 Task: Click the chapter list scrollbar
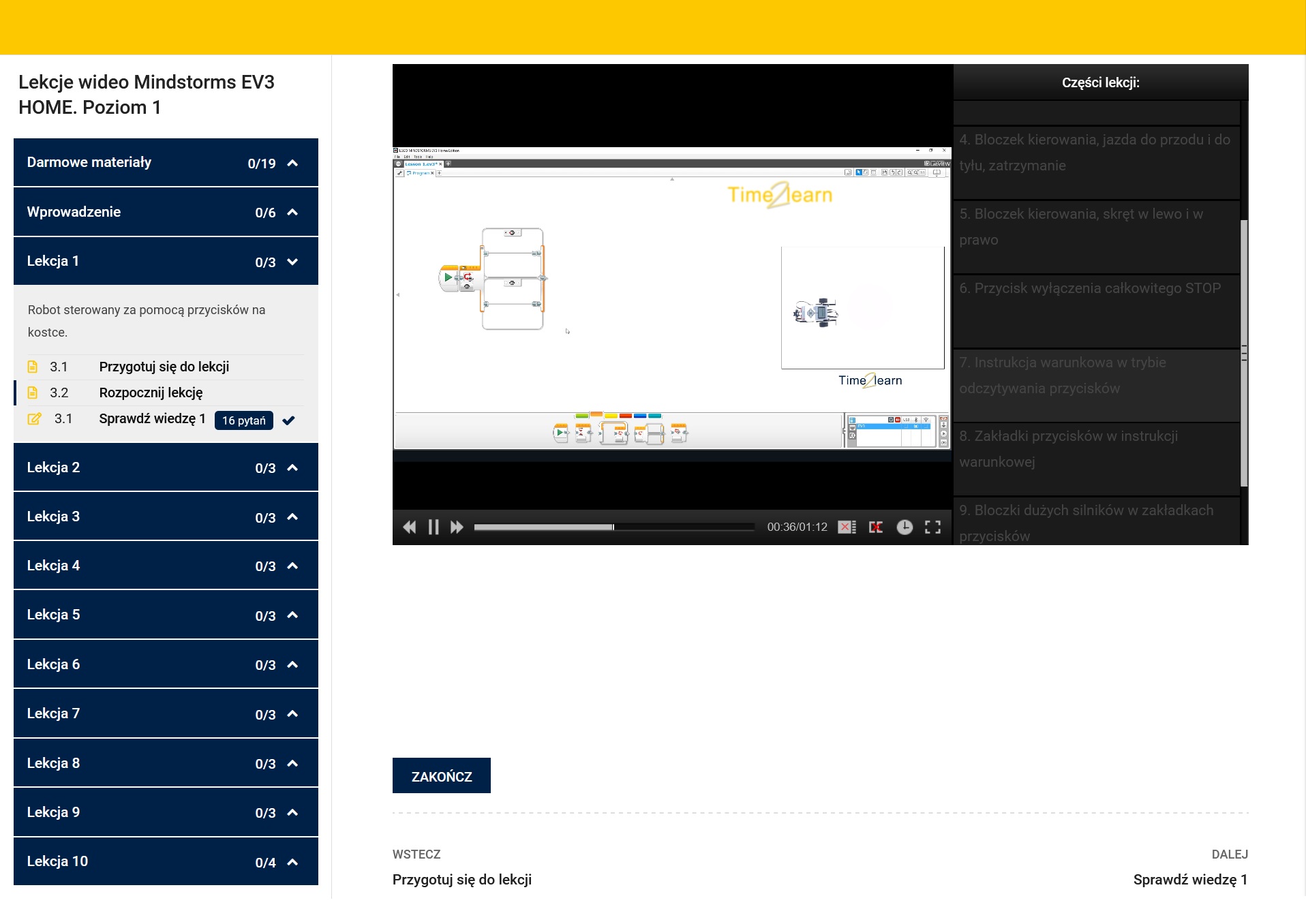pos(1244,353)
